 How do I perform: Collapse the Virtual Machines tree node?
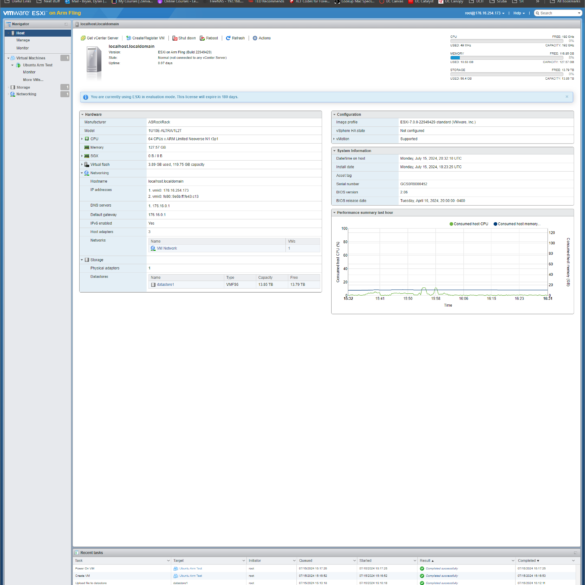[8, 58]
